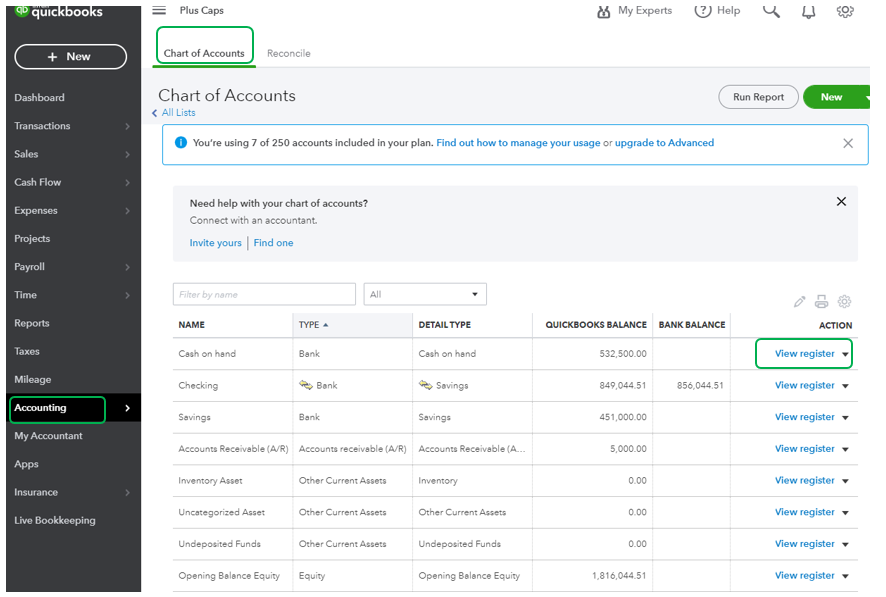This screenshot has width=886, height=597.
Task: Click the green New account button
Action: click(x=831, y=97)
